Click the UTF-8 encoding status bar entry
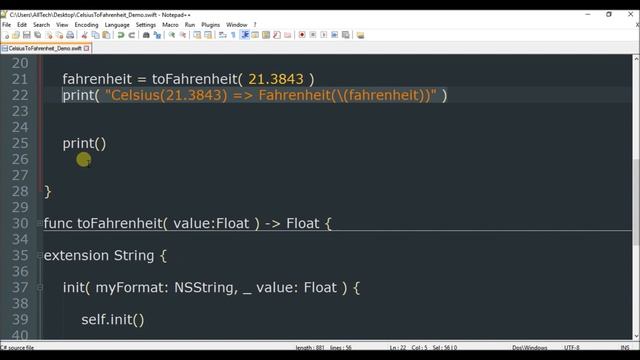 point(571,348)
